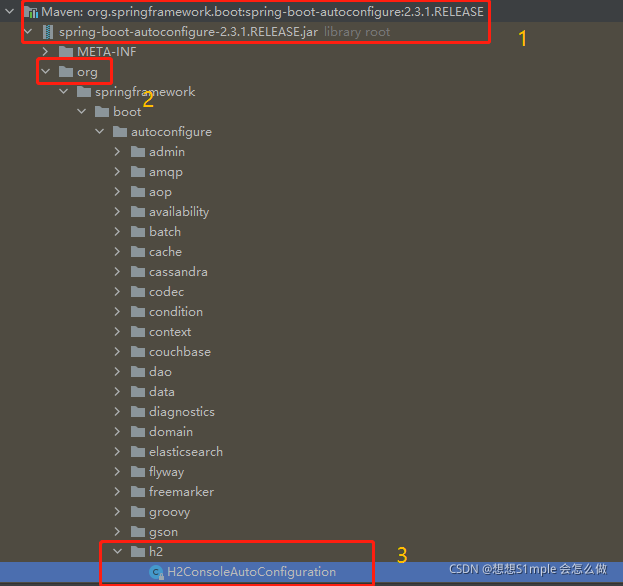623x586 pixels.
Task: Select the freemarker package label
Action: (x=181, y=491)
